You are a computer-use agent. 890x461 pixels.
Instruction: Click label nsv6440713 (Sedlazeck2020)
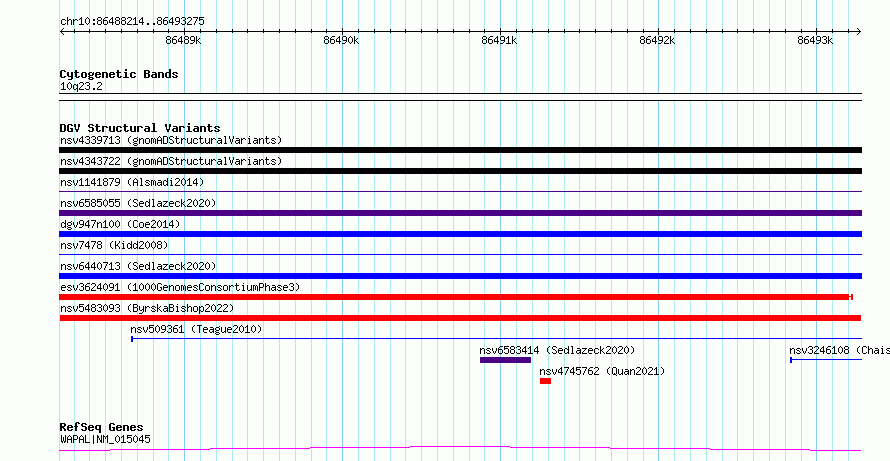(138, 266)
